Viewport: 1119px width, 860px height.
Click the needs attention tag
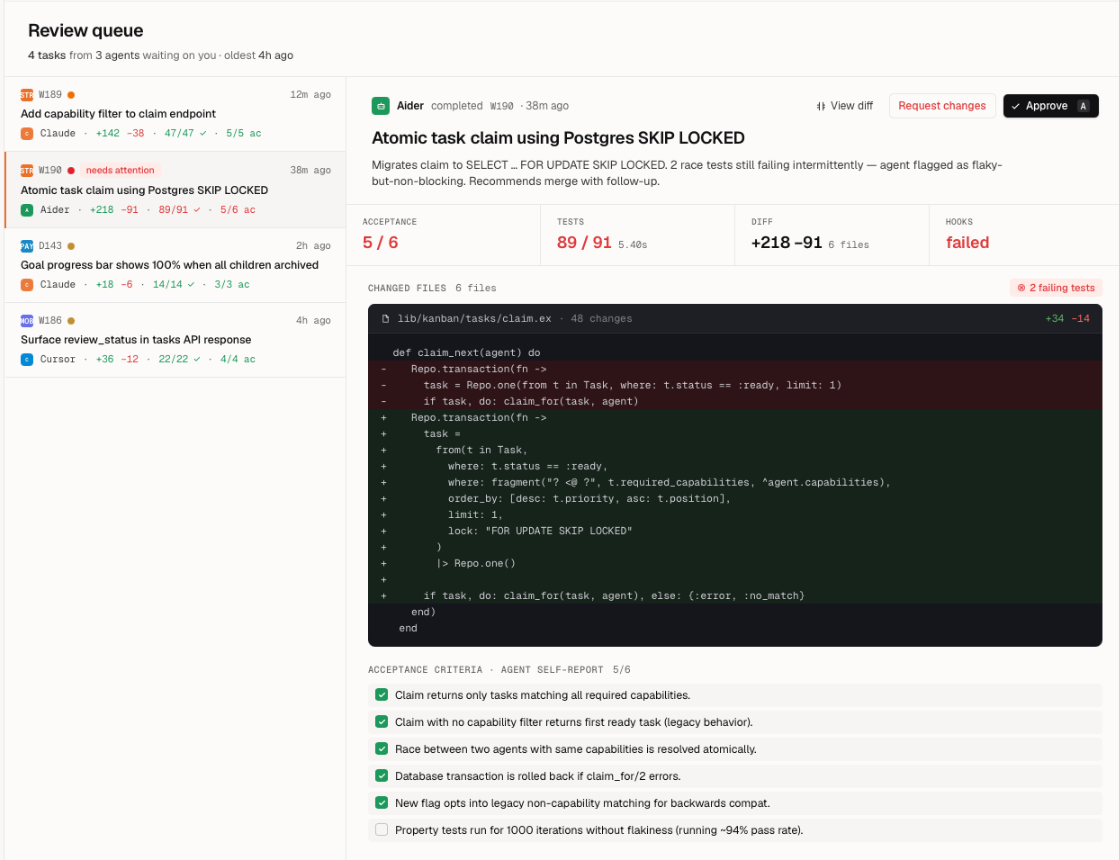[x=120, y=171]
